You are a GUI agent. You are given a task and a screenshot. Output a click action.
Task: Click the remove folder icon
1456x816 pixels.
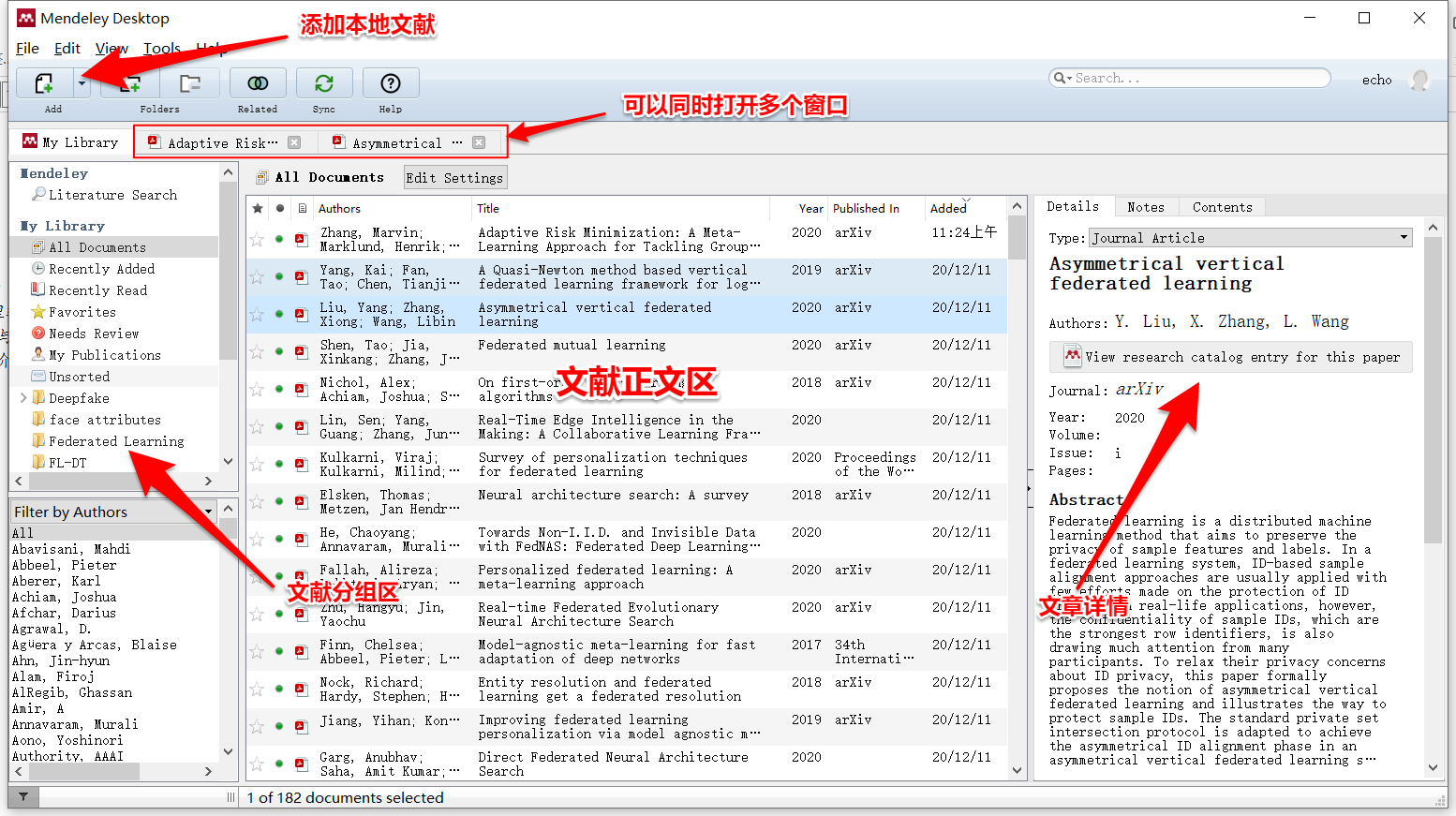coord(190,83)
